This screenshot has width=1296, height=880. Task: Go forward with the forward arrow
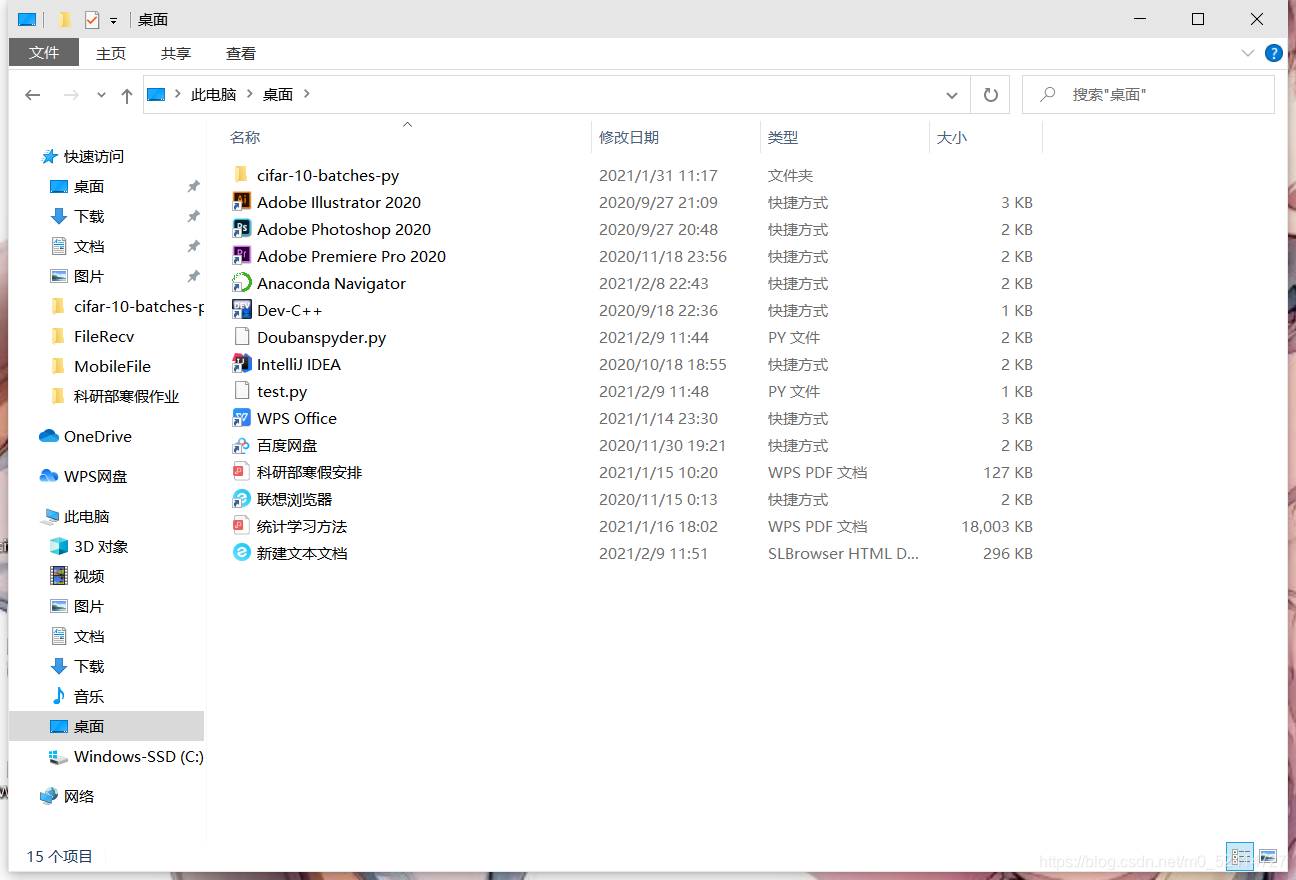tap(71, 95)
